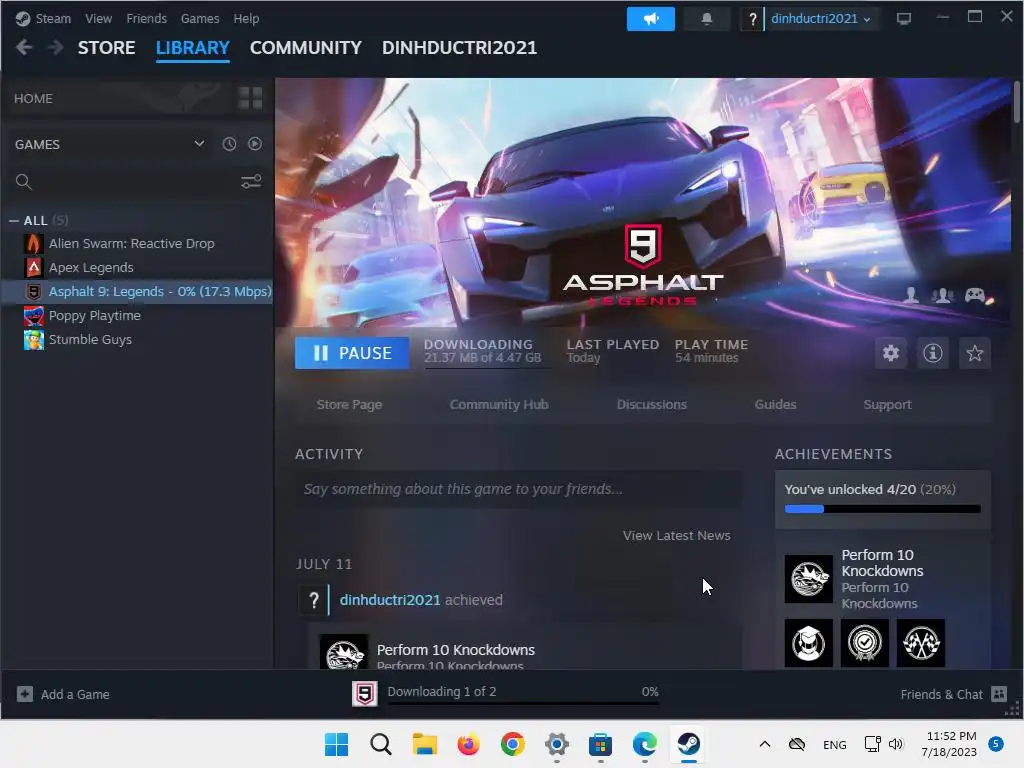Open the Store Page link

click(x=349, y=405)
